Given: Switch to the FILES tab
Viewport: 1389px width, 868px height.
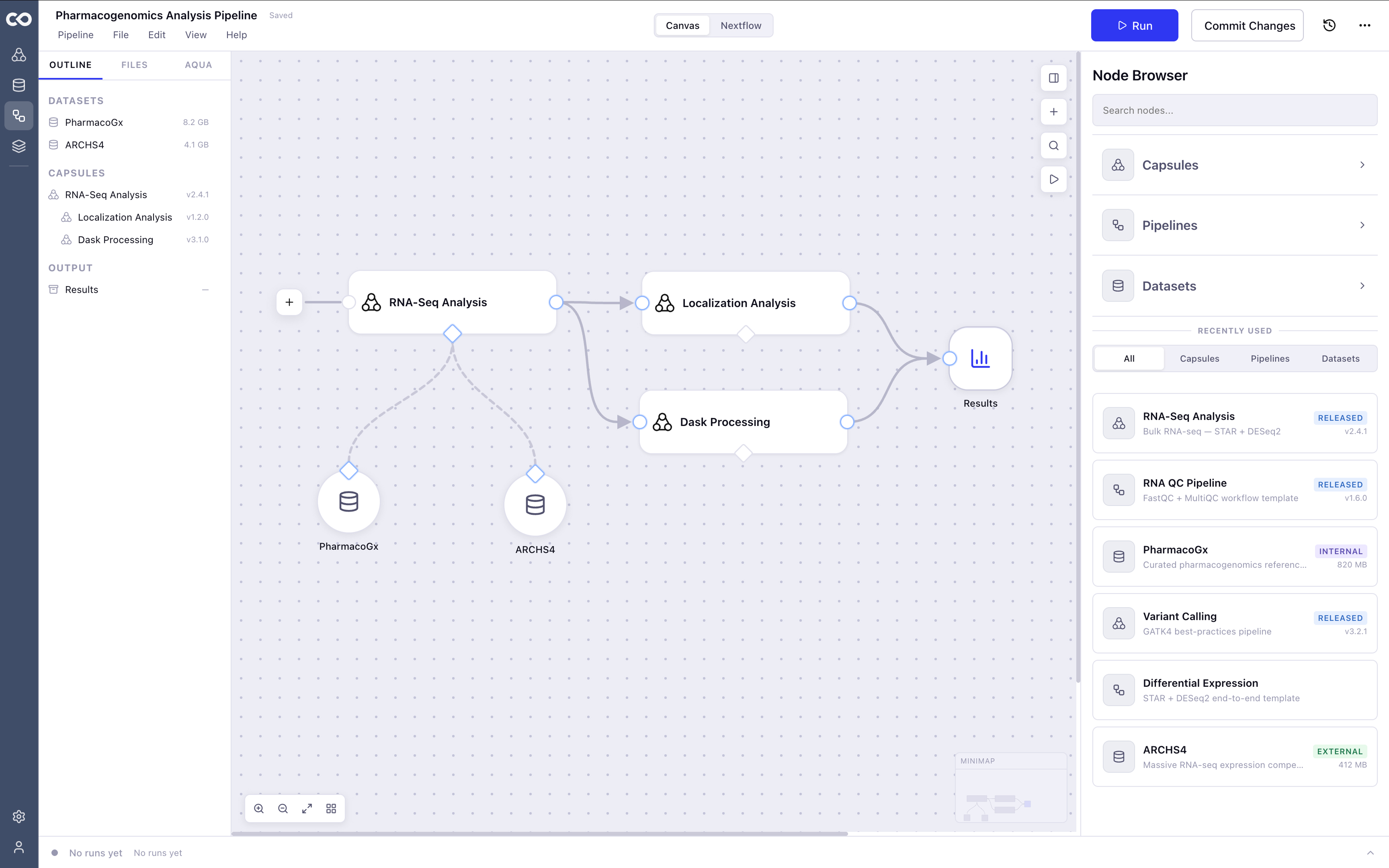Looking at the screenshot, I should click(x=134, y=65).
